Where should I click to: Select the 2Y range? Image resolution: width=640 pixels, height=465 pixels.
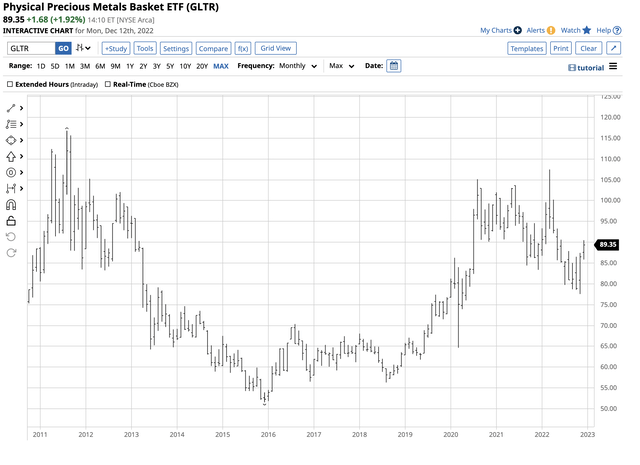click(x=143, y=66)
